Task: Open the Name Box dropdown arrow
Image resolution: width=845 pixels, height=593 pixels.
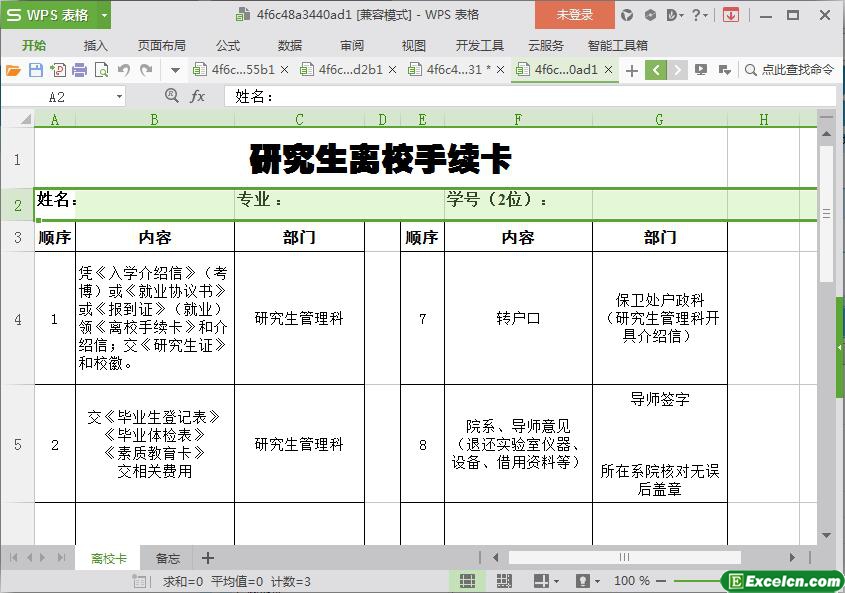Action: 119,97
